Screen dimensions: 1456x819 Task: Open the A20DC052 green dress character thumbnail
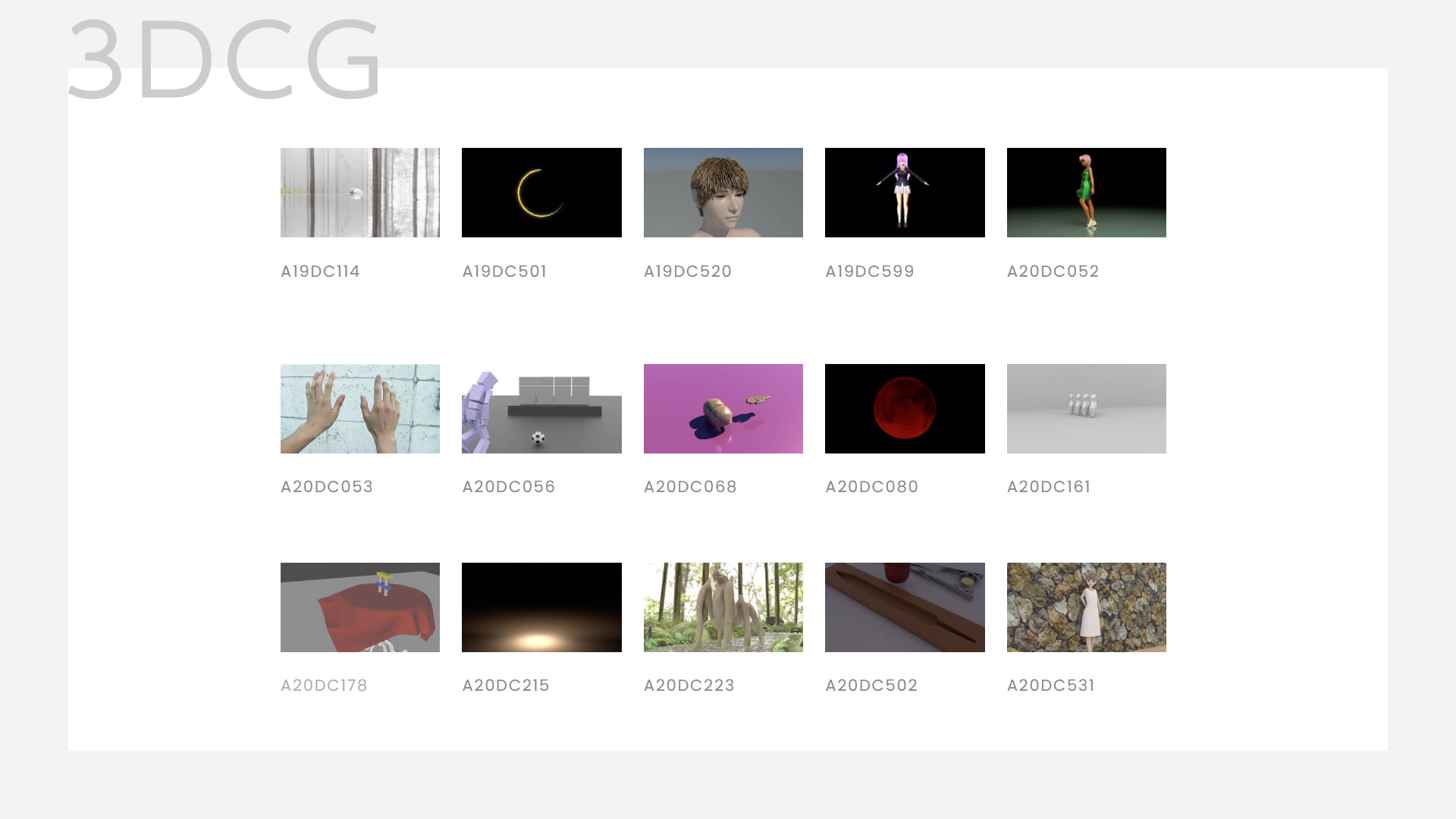pos(1087,193)
